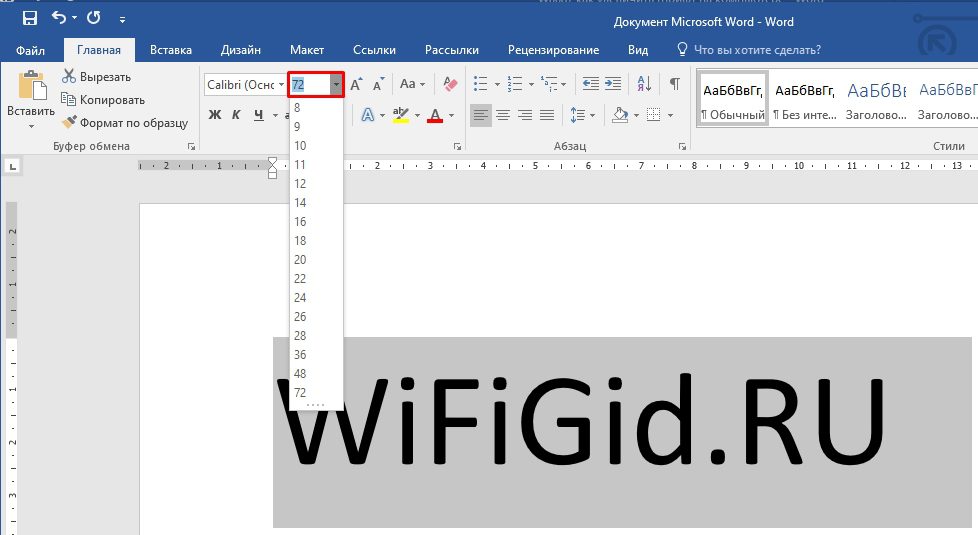978x535 pixels.
Task: Clear all formatting with eraser icon
Action: 450,84
